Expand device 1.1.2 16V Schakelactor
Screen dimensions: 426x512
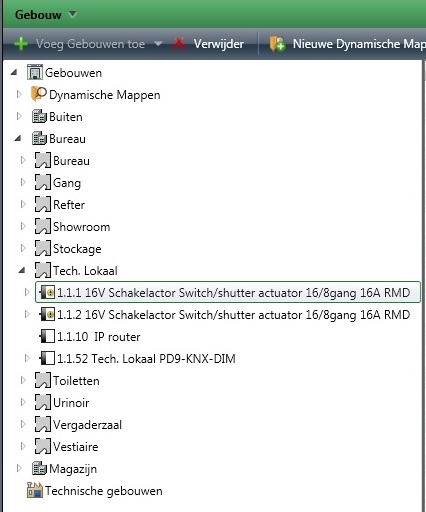pos(27,314)
